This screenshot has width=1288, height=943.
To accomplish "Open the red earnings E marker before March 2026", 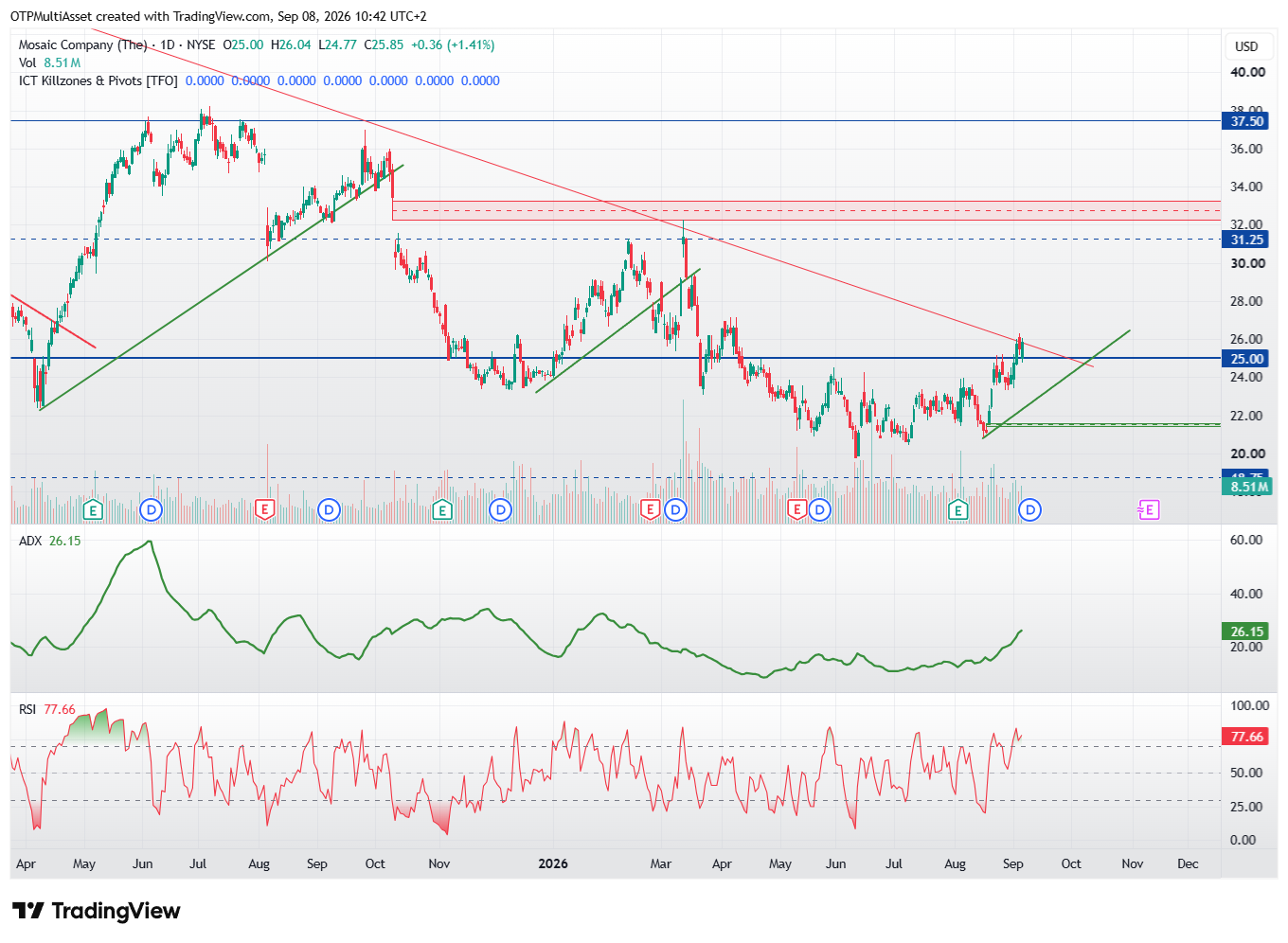I will (650, 510).
